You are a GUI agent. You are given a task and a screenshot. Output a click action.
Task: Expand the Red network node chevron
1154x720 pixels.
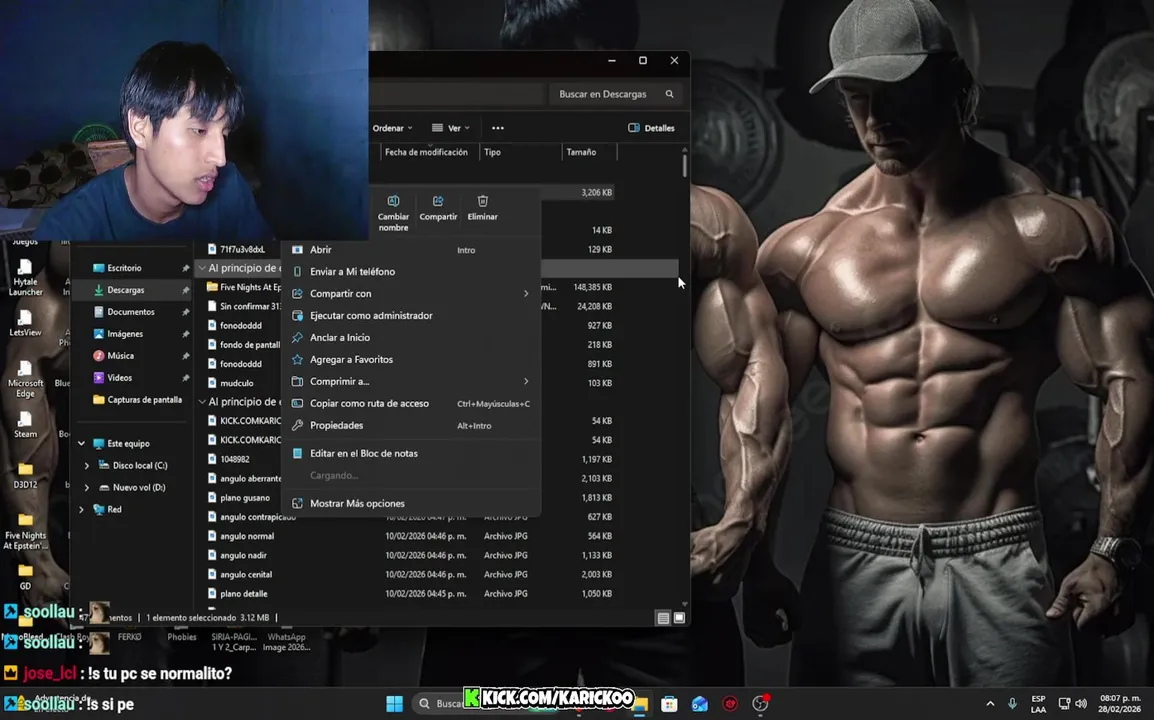click(x=82, y=509)
